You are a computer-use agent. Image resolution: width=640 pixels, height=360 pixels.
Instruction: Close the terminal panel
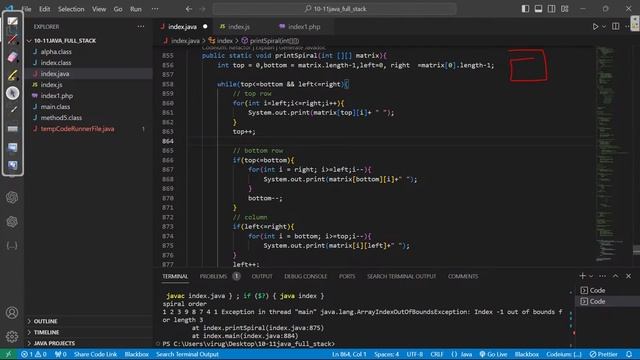coord(629,276)
